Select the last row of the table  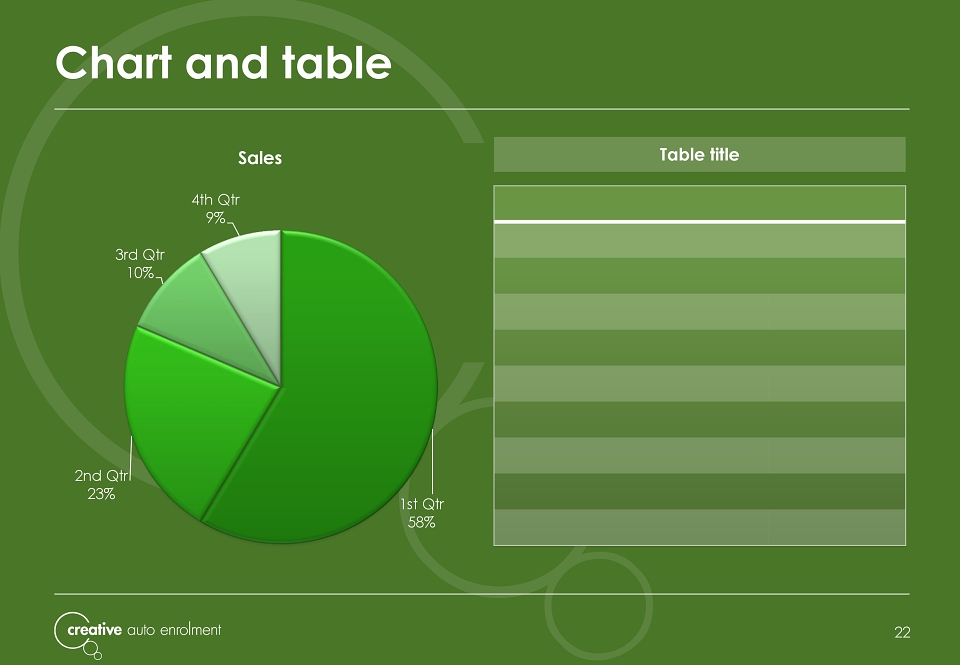(x=699, y=527)
